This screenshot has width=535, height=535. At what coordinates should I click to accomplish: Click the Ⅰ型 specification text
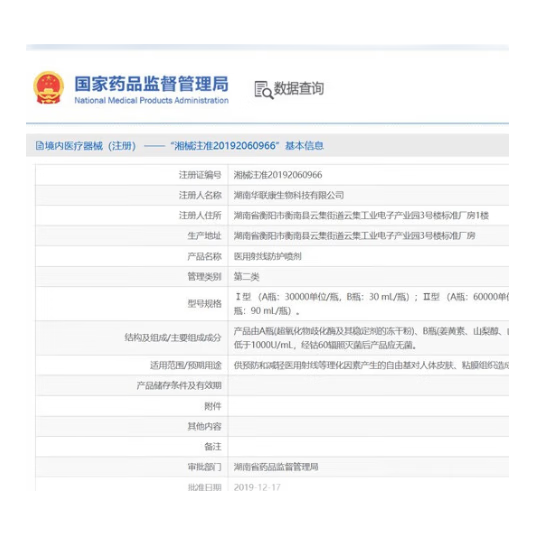click(371, 304)
